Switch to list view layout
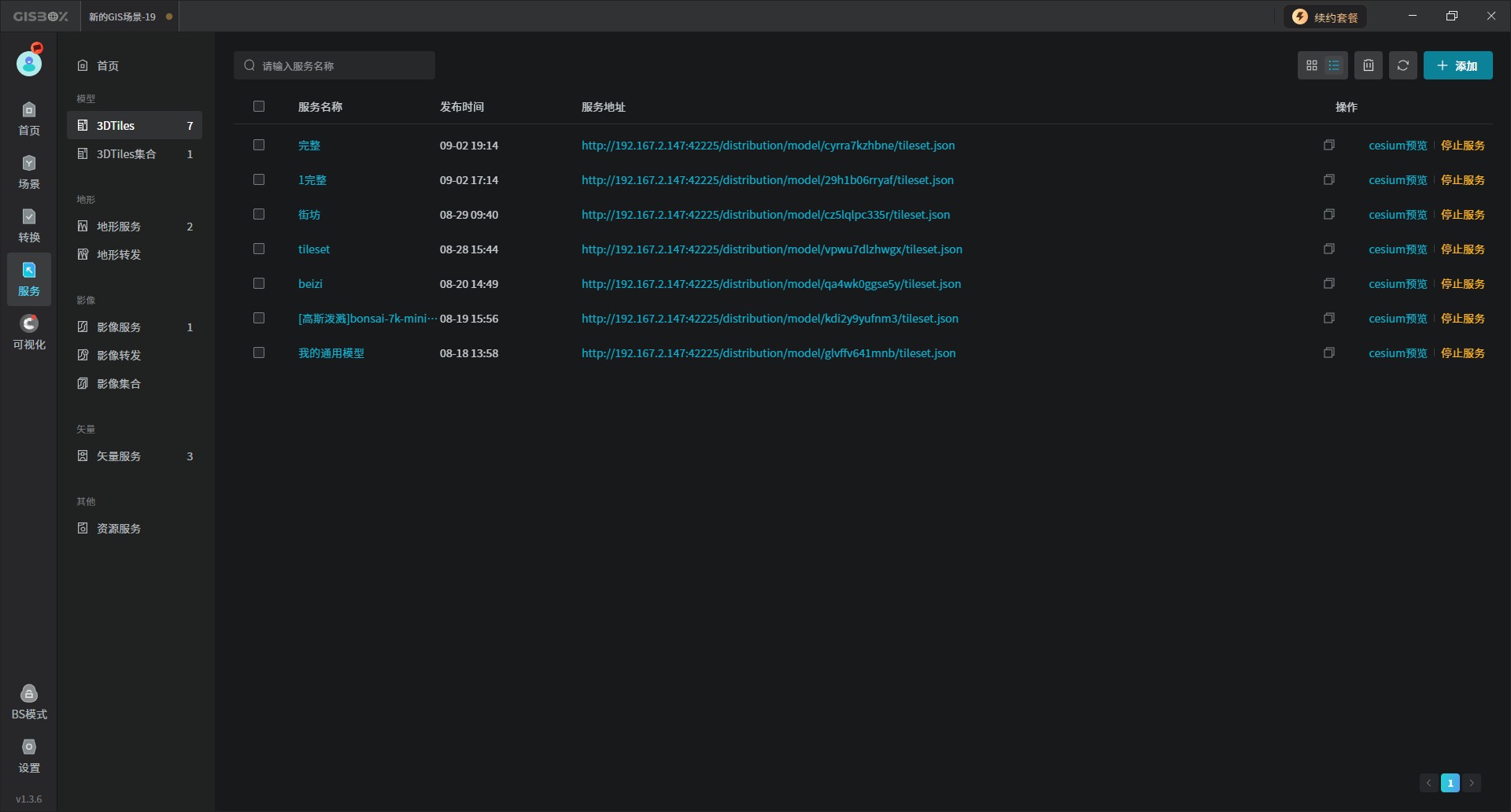The width and height of the screenshot is (1511, 812). (1334, 65)
